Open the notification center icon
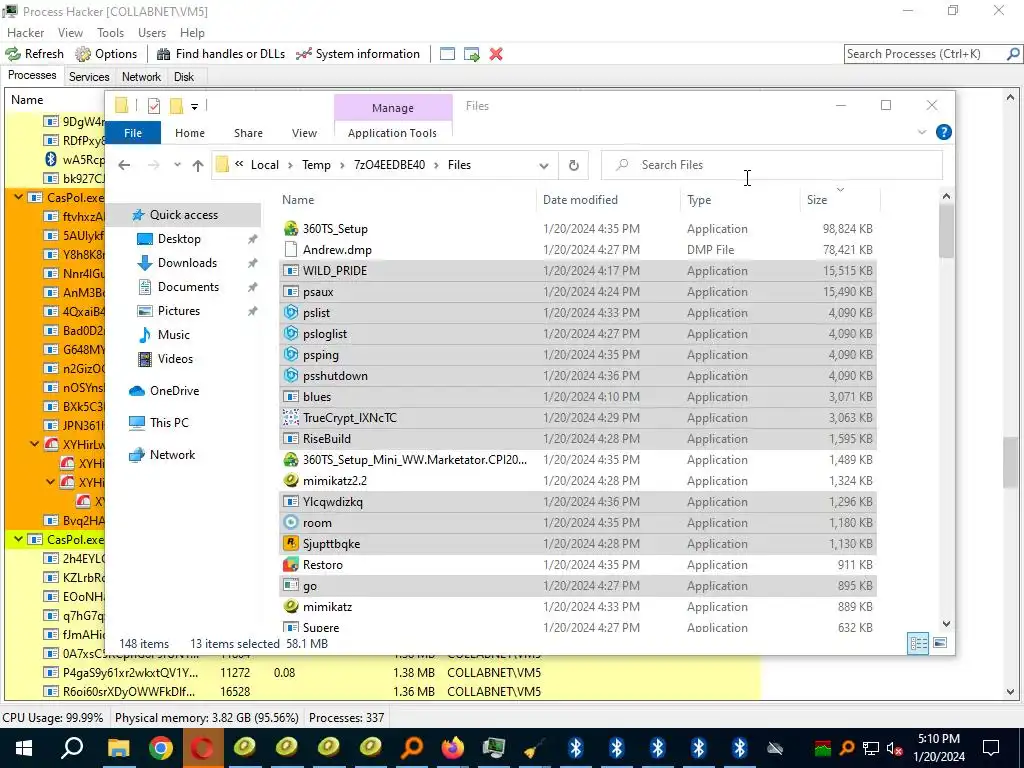The height and width of the screenshot is (768, 1024). pyautogui.click(x=991, y=748)
